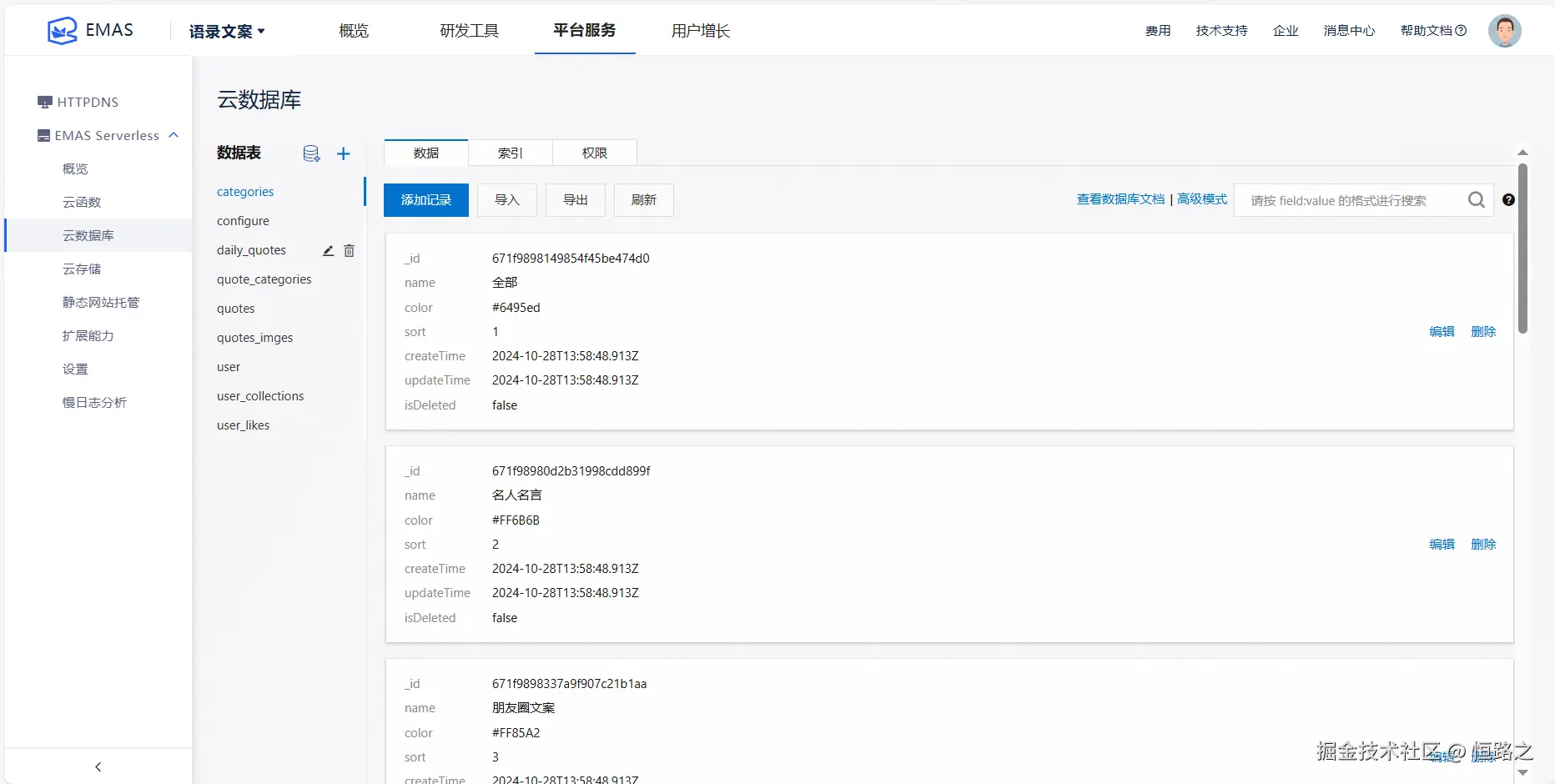Open 企业 in the top bar
Image resolution: width=1555 pixels, height=784 pixels.
pos(1286,31)
